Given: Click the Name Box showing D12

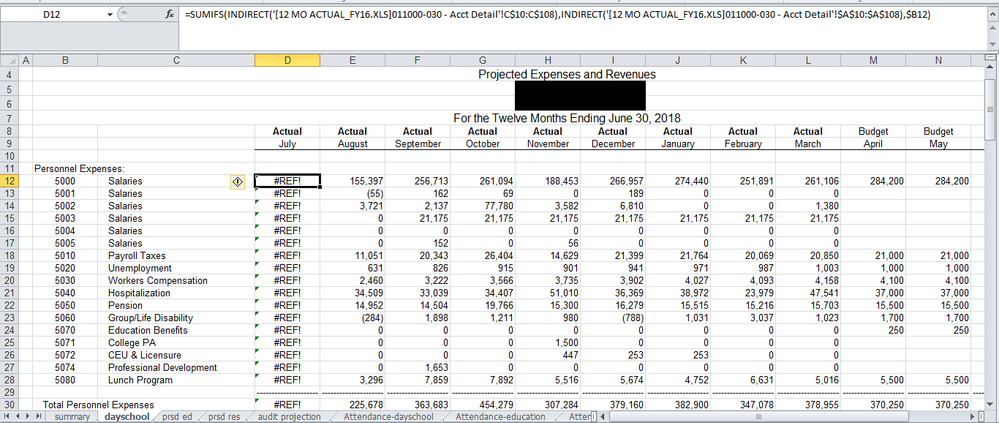Looking at the screenshot, I should point(54,15).
